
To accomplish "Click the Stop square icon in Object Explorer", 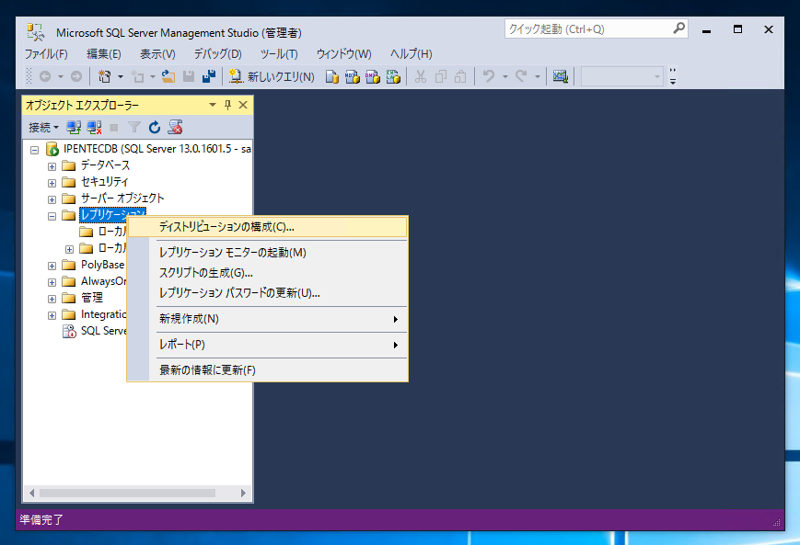I will pos(114,127).
